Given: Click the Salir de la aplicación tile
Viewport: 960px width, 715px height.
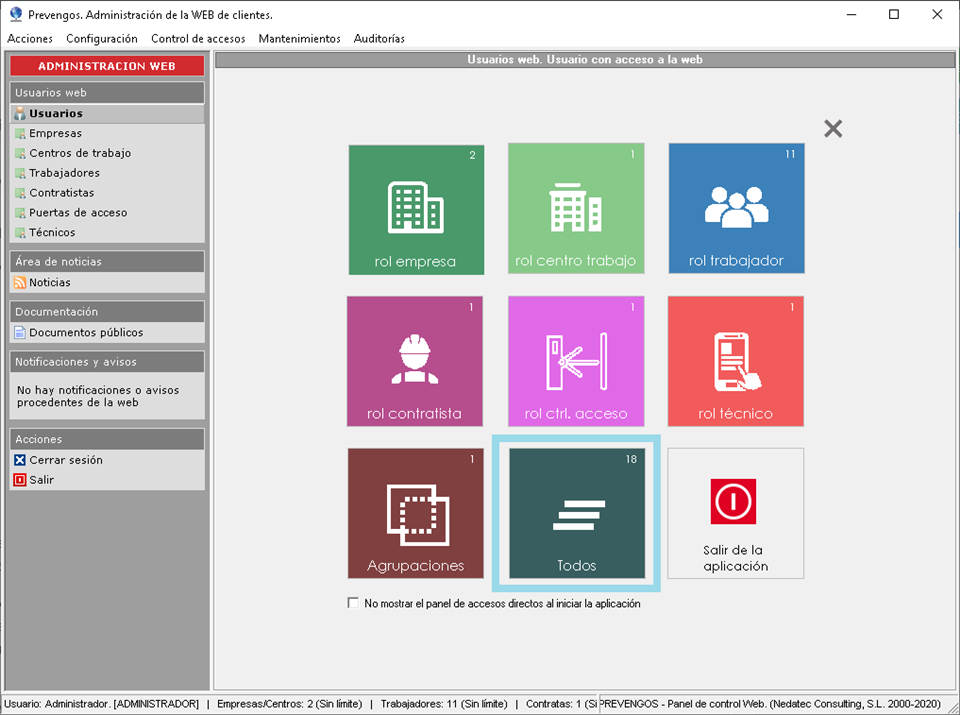Looking at the screenshot, I should (735, 513).
